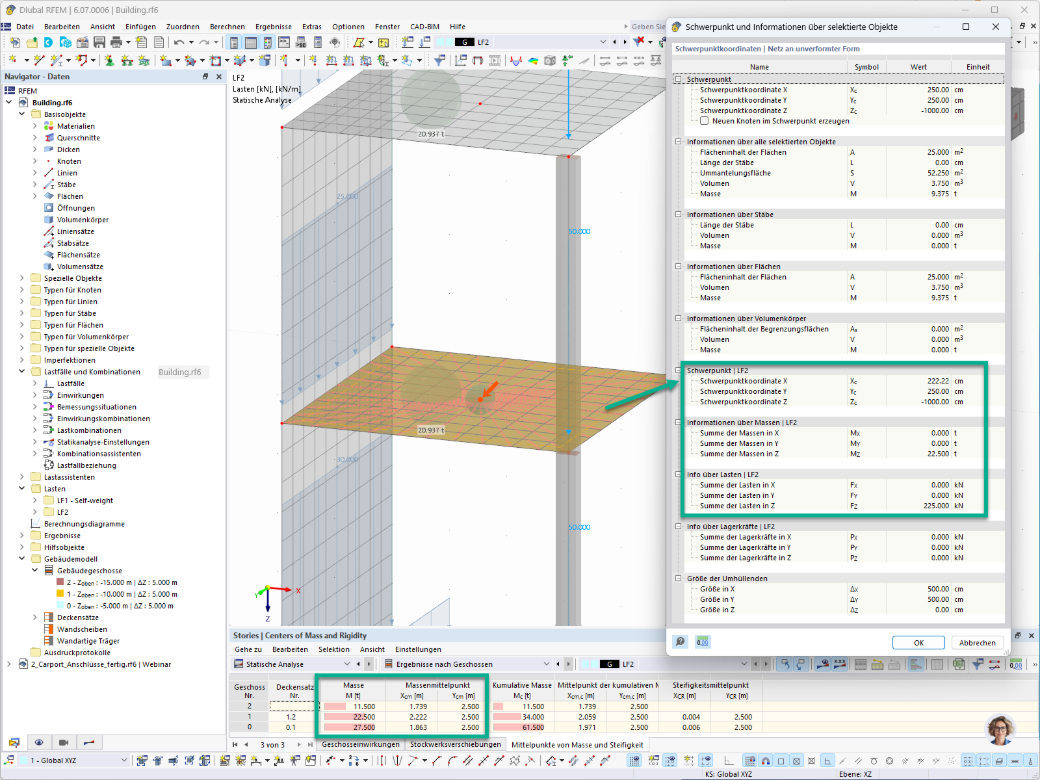Viewport: 1040px width, 780px height.
Task: Click the mass cell 22.500 in storey row 1
Action: coord(354,717)
